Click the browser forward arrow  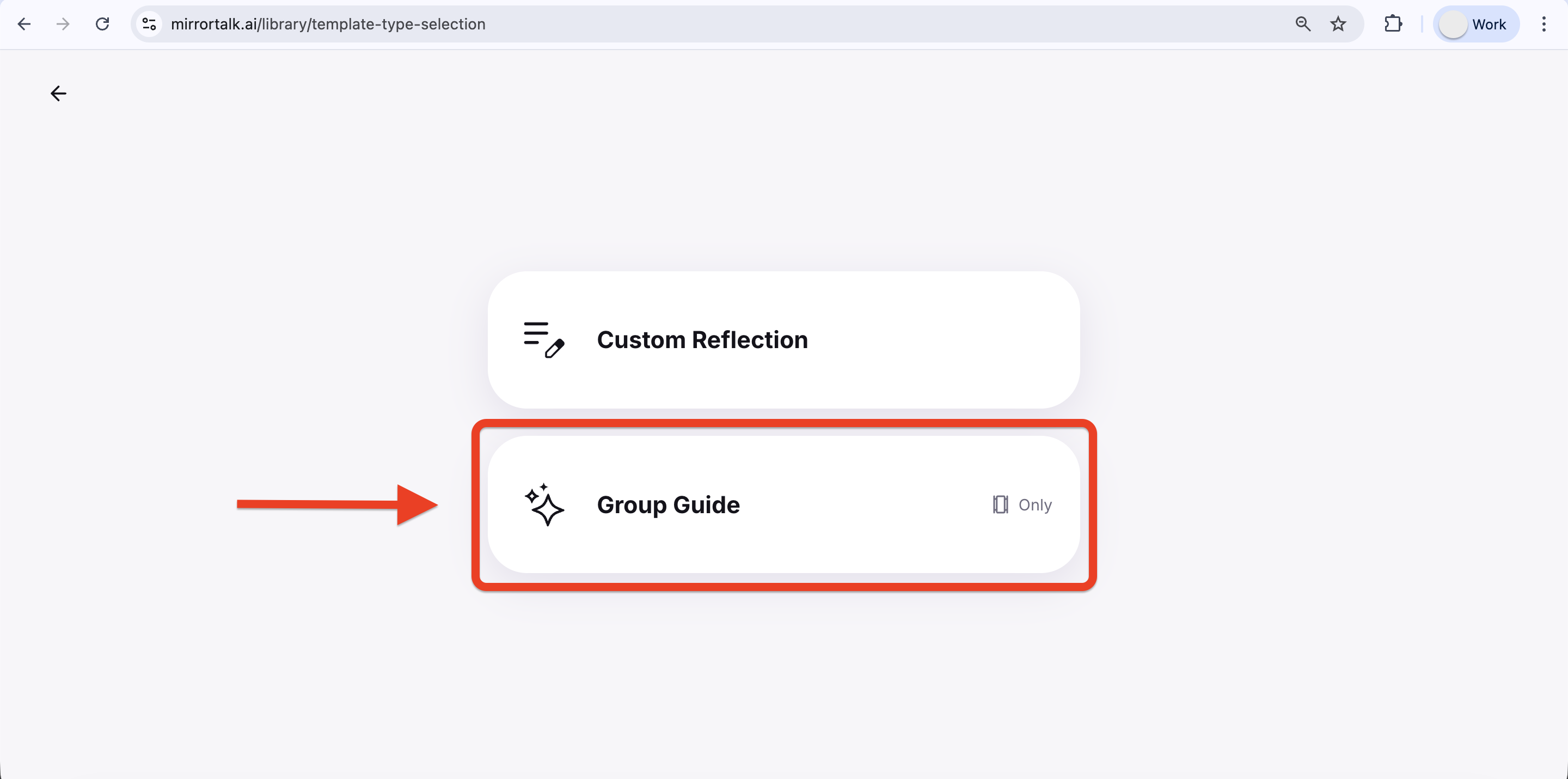click(63, 25)
